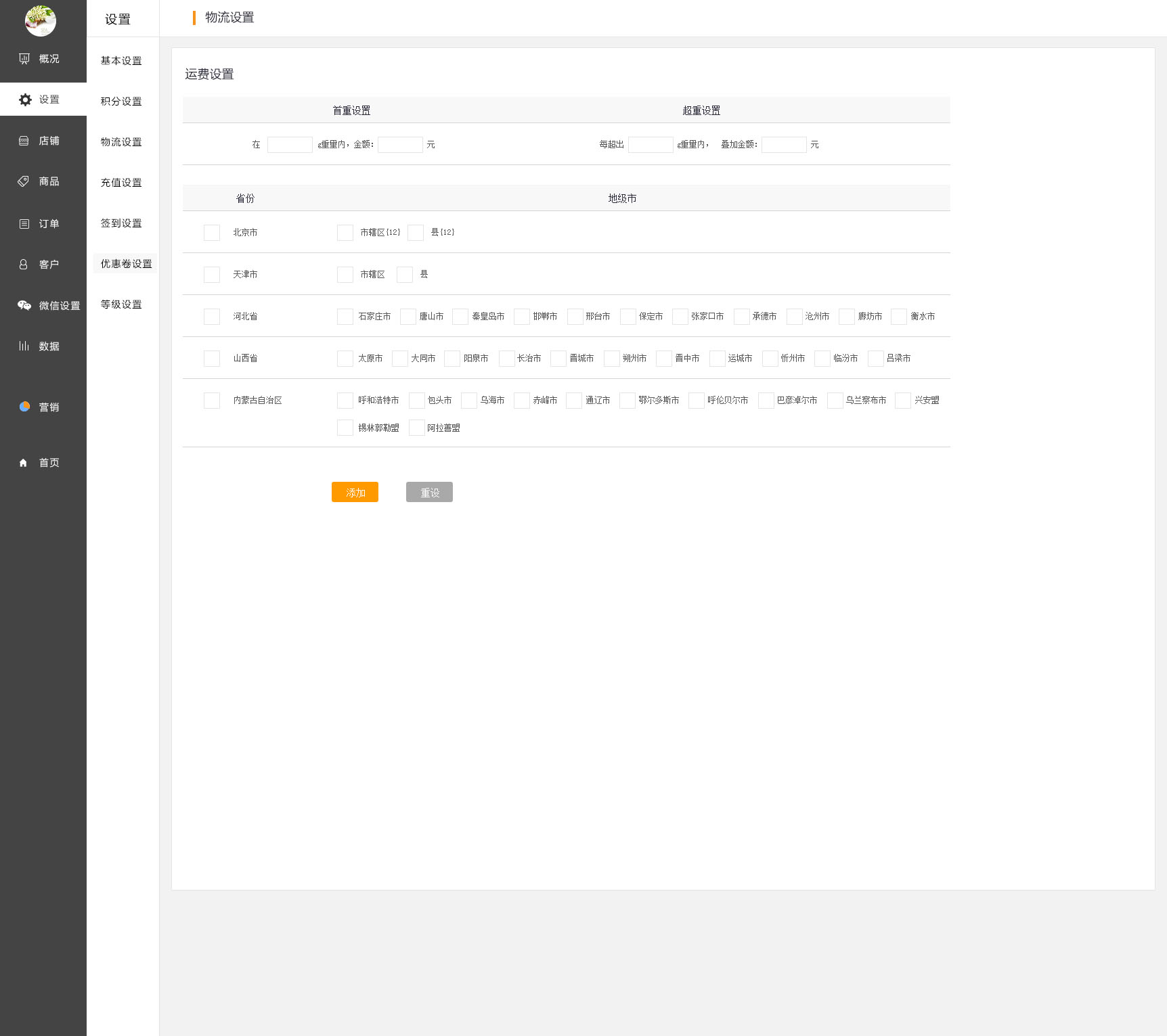This screenshot has width=1167, height=1036.
Task: Open 基本设置 in settings submenu
Action: (121, 61)
